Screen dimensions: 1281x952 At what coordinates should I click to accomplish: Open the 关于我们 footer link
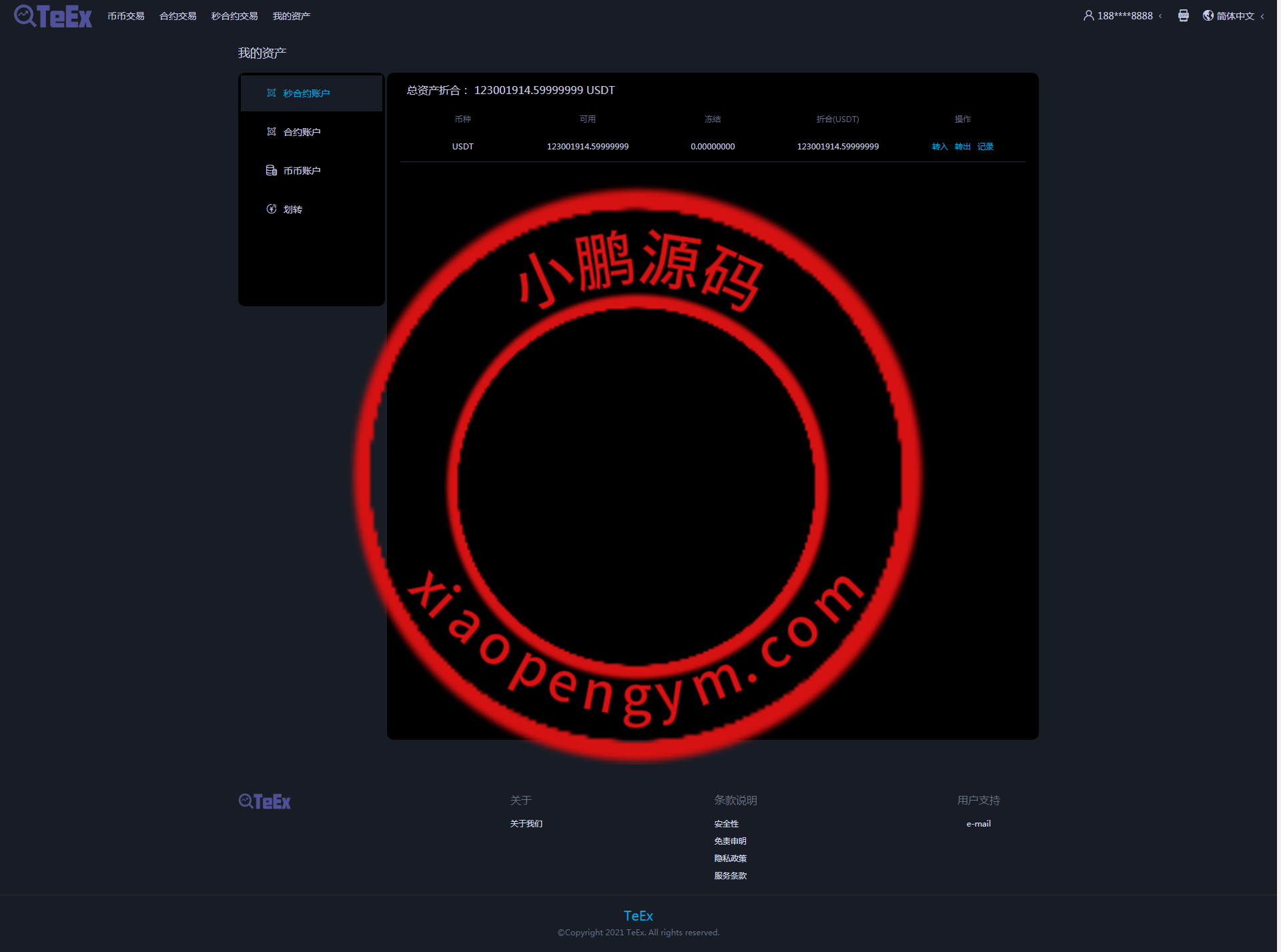click(526, 823)
